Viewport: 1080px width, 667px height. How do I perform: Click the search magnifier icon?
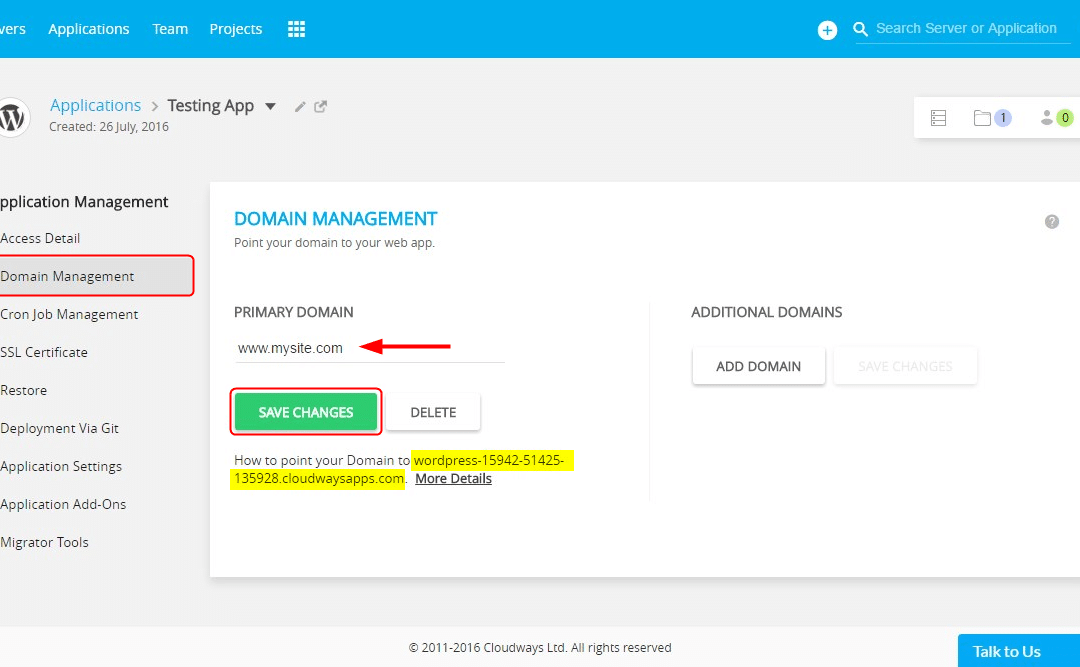(x=860, y=30)
